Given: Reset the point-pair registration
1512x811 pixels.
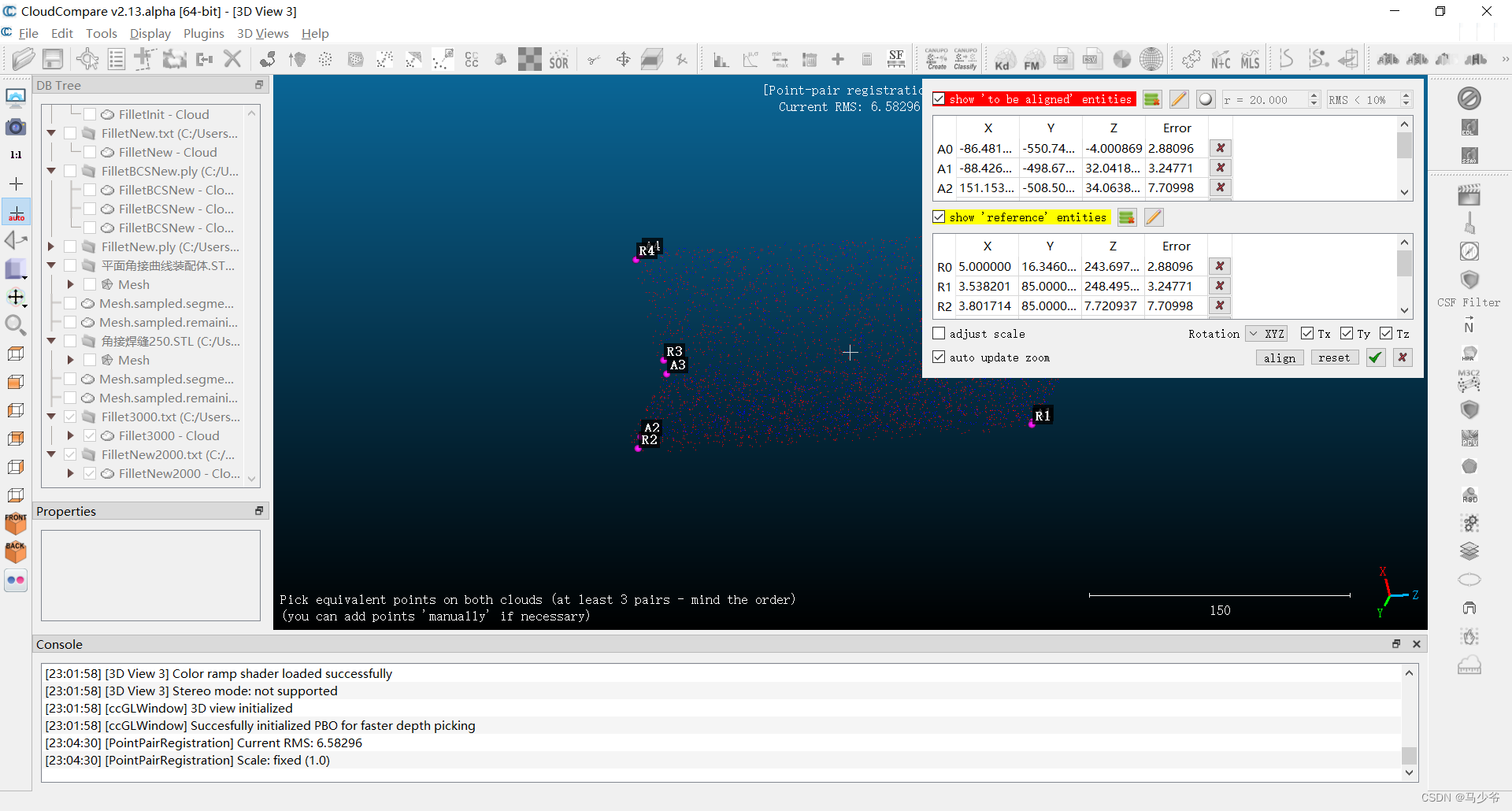Looking at the screenshot, I should pos(1334,357).
